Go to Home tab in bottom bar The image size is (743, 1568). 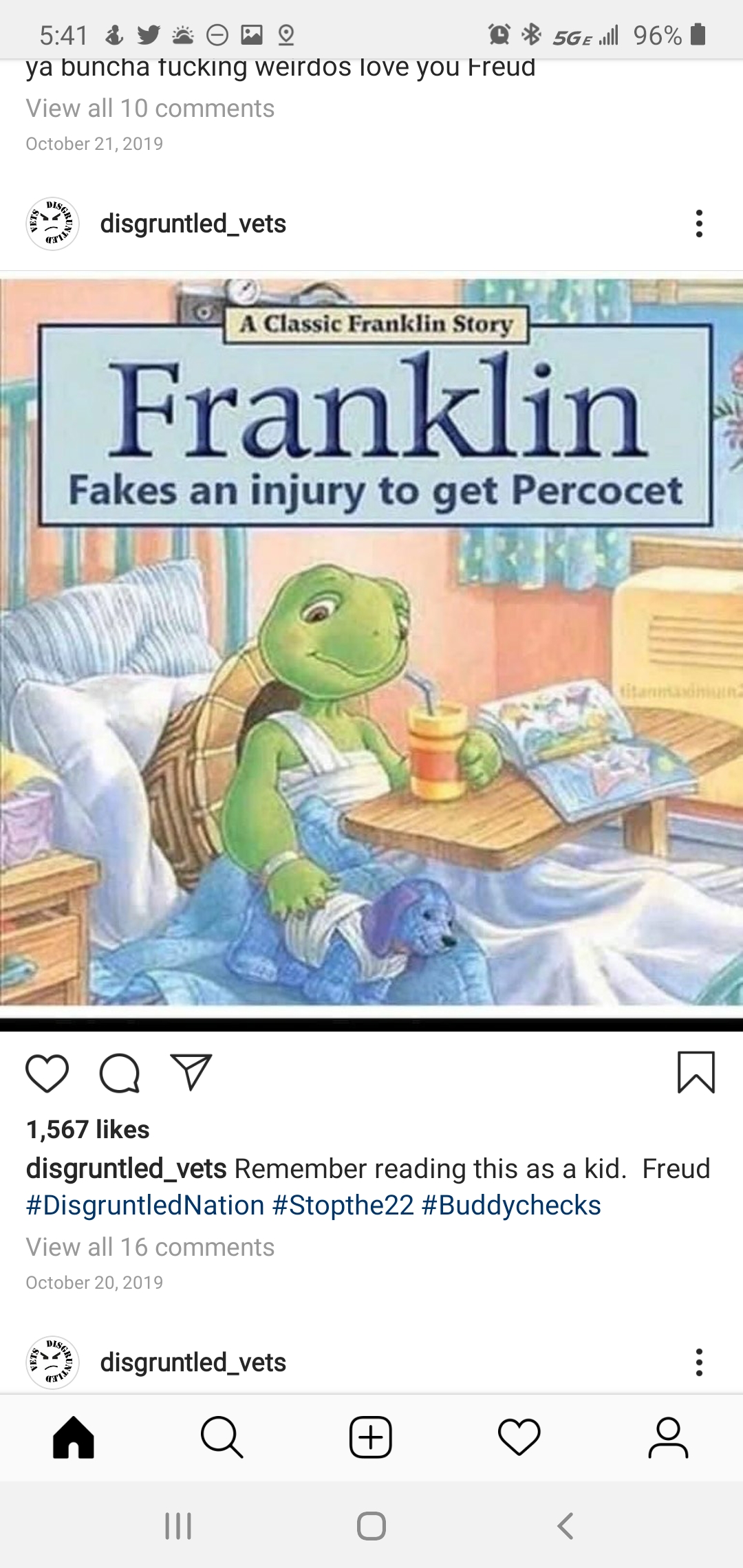tap(74, 1437)
